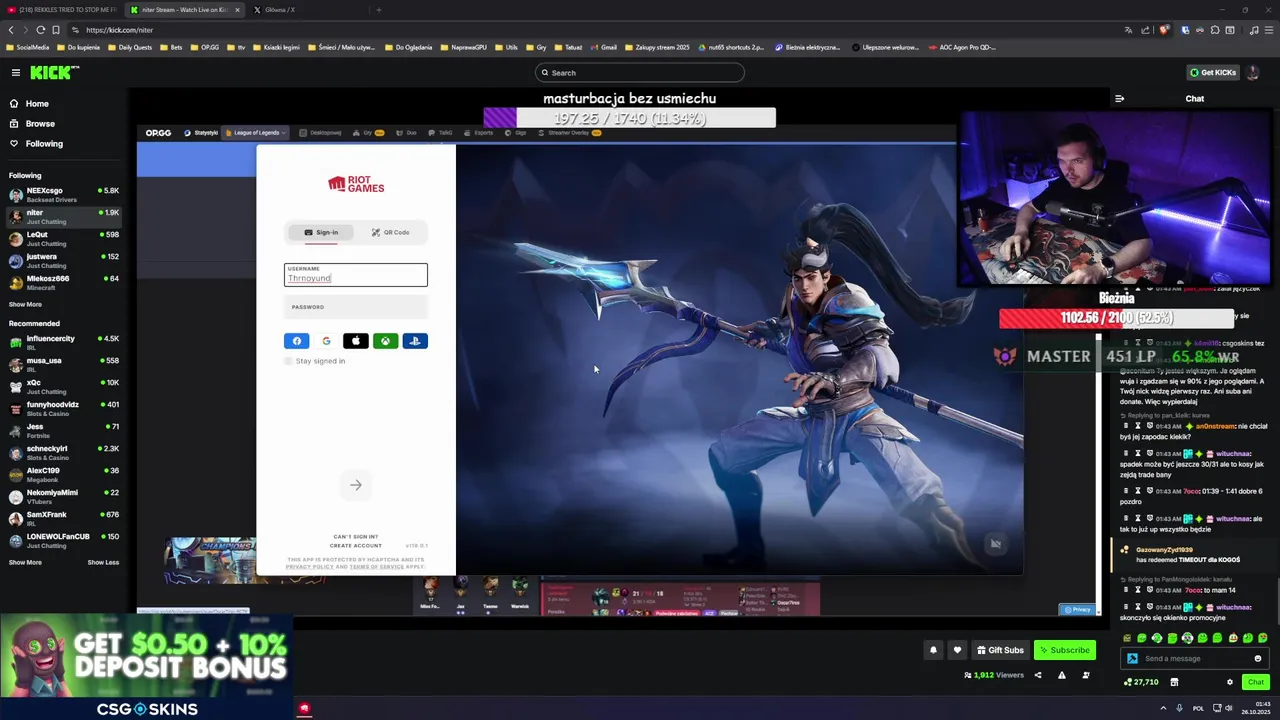Go to Home in sidebar
1280x720 pixels.
click(x=36, y=104)
